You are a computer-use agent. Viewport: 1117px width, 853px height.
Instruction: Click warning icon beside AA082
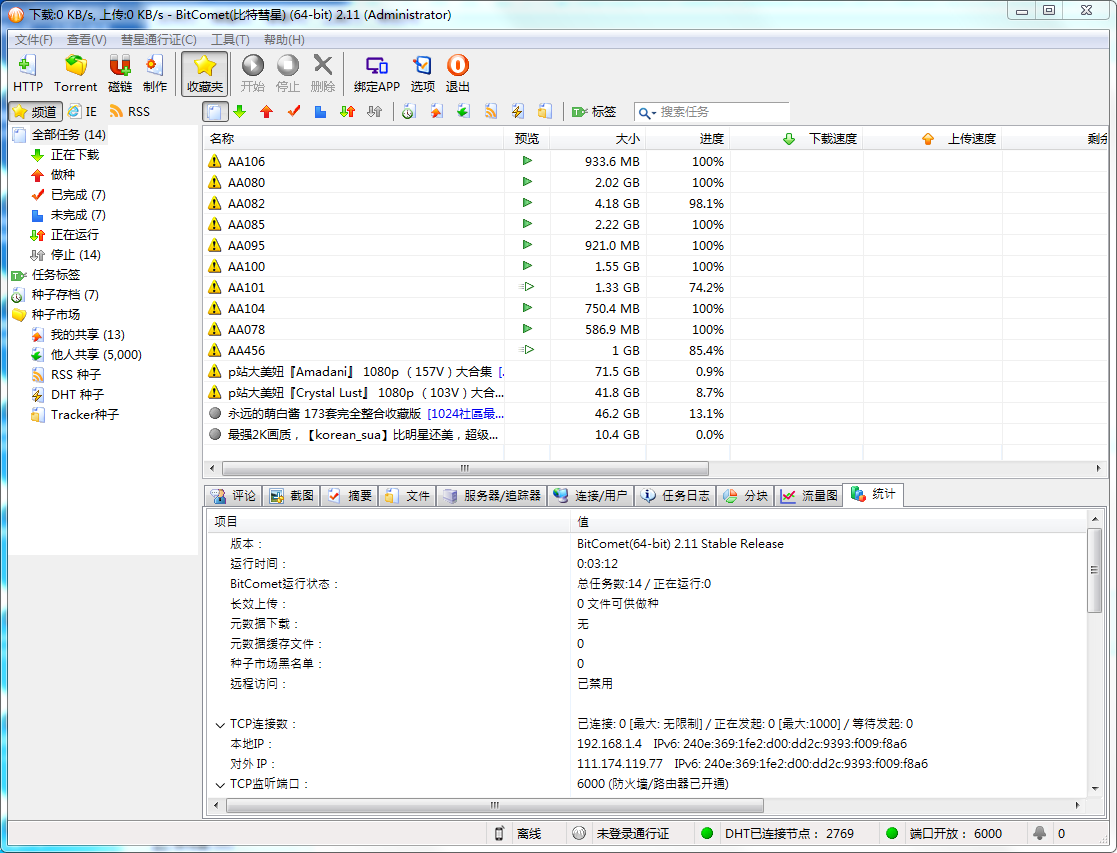[x=214, y=203]
